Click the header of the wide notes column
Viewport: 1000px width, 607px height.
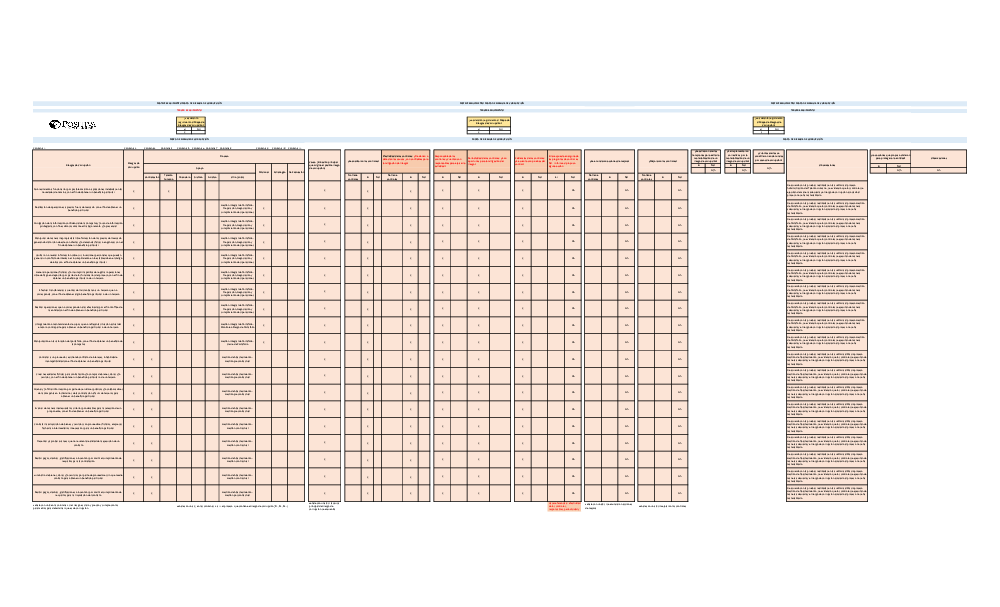pyautogui.click(x=826, y=163)
